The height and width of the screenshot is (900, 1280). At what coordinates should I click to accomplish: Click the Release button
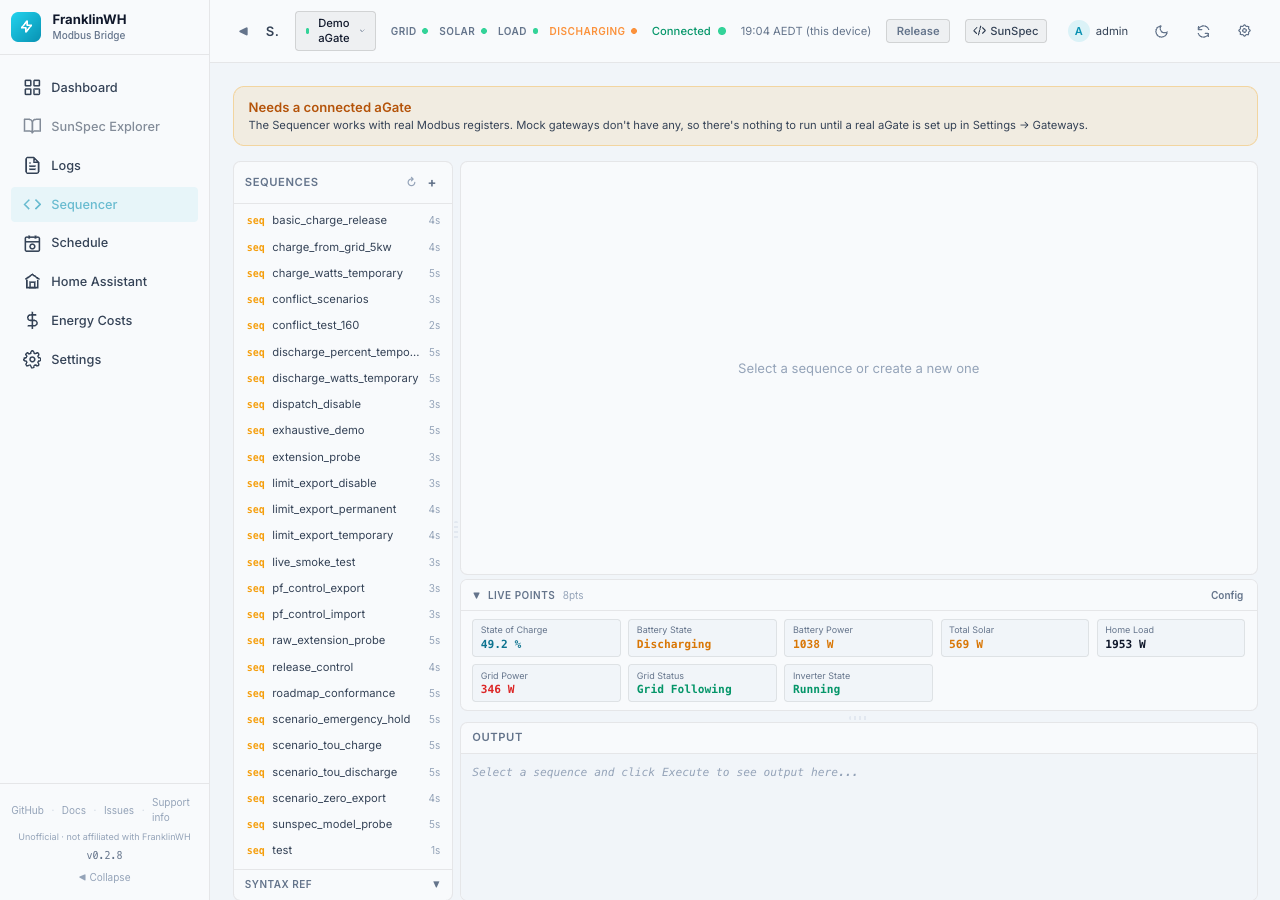(x=918, y=31)
